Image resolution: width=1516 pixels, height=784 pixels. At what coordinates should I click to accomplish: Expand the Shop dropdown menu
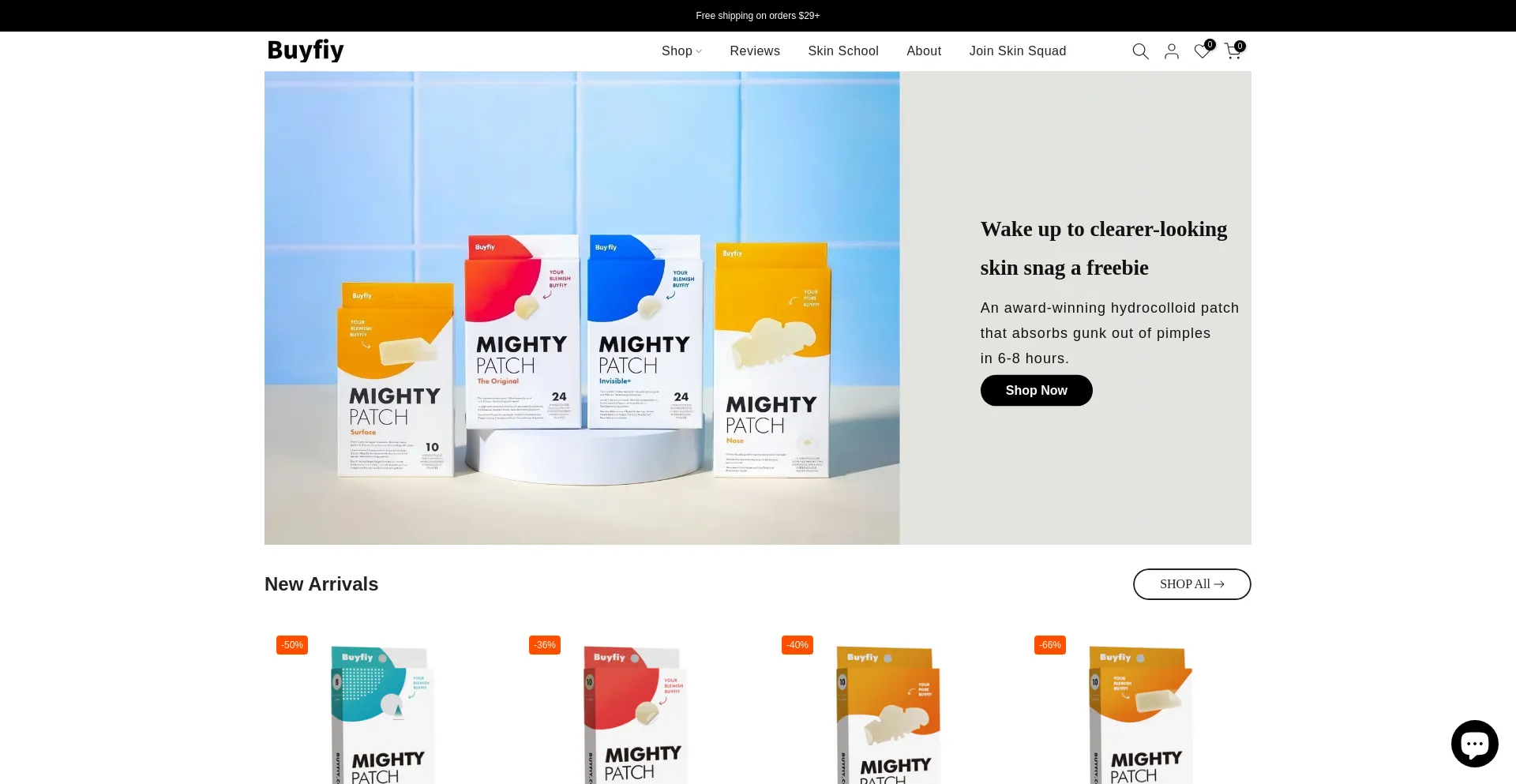681,51
